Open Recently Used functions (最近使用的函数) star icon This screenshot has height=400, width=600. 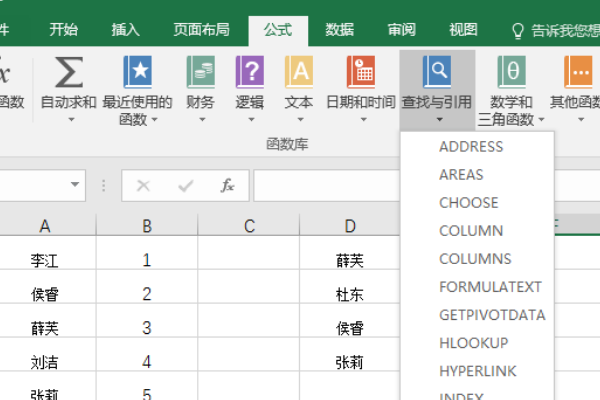138,72
